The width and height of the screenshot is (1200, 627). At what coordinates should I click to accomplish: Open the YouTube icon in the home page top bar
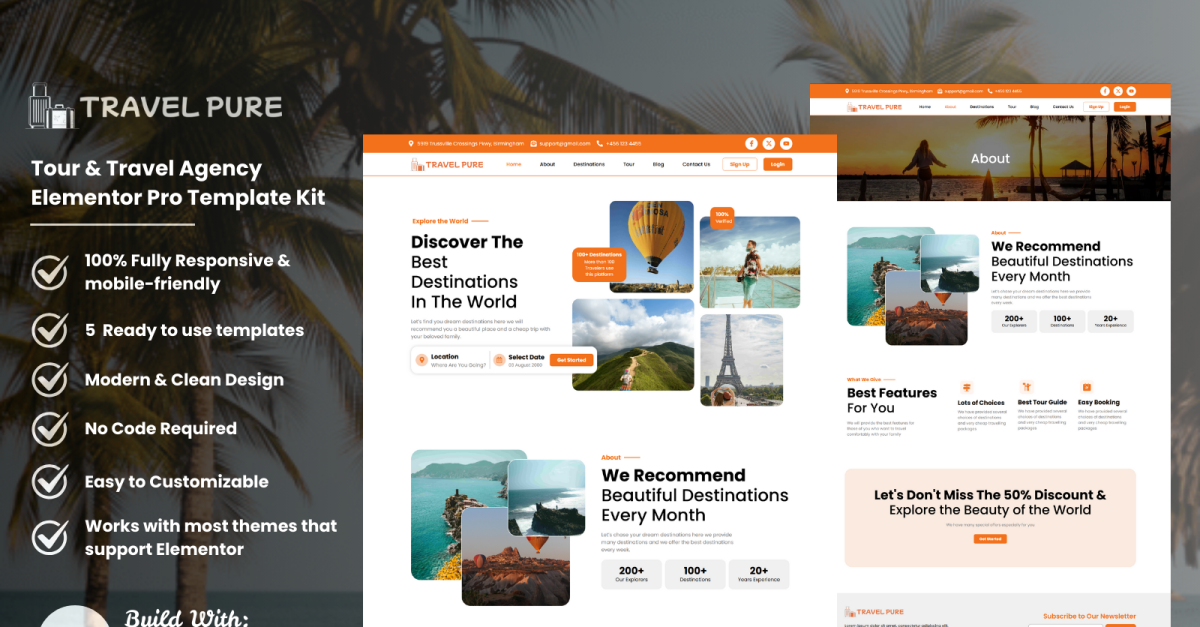coord(786,144)
